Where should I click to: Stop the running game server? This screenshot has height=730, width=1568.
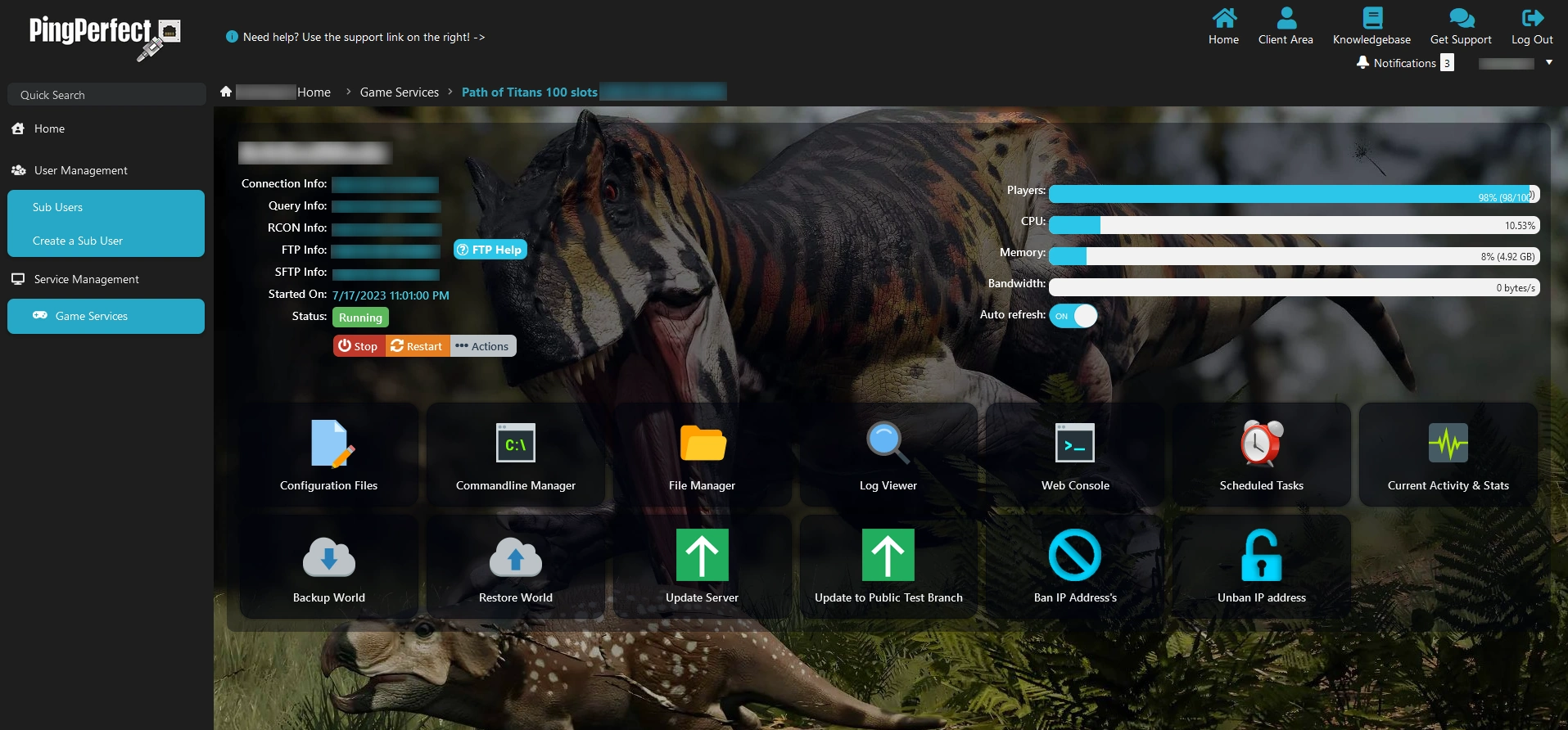click(x=359, y=346)
